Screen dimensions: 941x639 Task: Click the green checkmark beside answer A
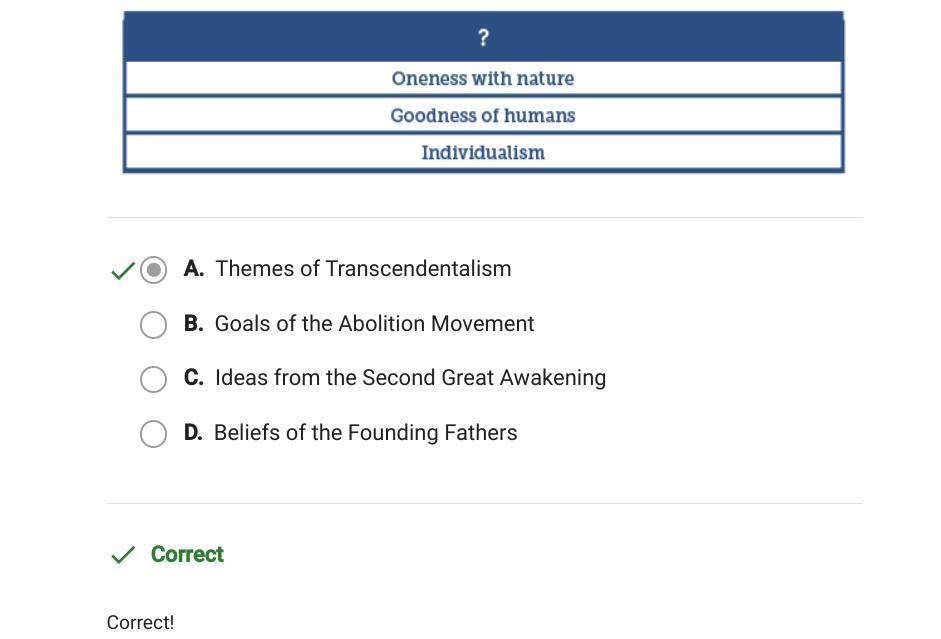[122, 271]
